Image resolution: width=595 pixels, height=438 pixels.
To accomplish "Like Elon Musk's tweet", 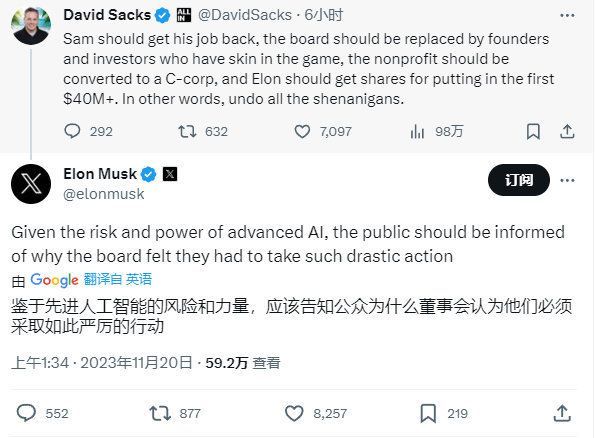I will [294, 413].
